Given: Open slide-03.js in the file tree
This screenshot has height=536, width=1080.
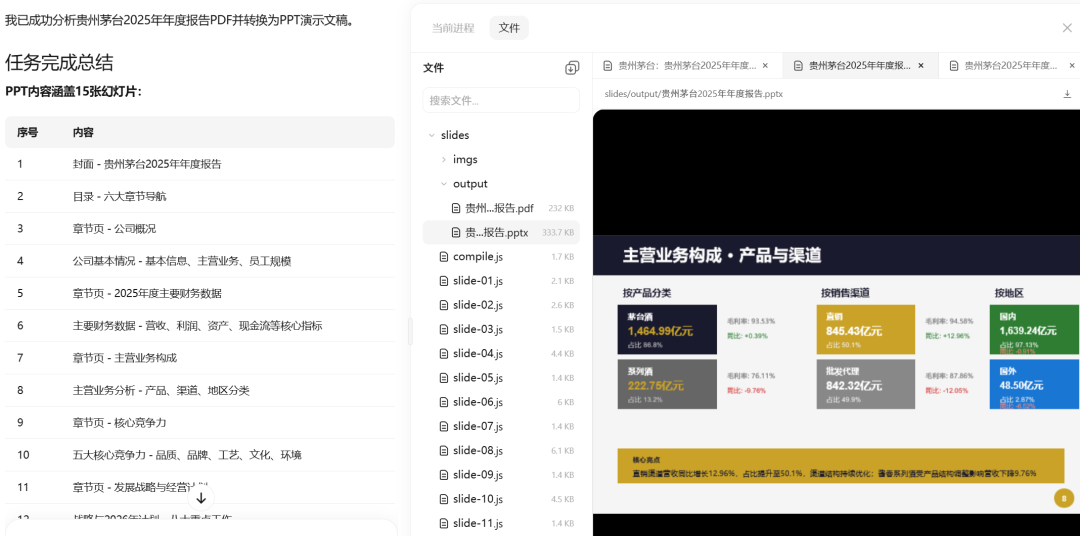Looking at the screenshot, I should [501, 329].
